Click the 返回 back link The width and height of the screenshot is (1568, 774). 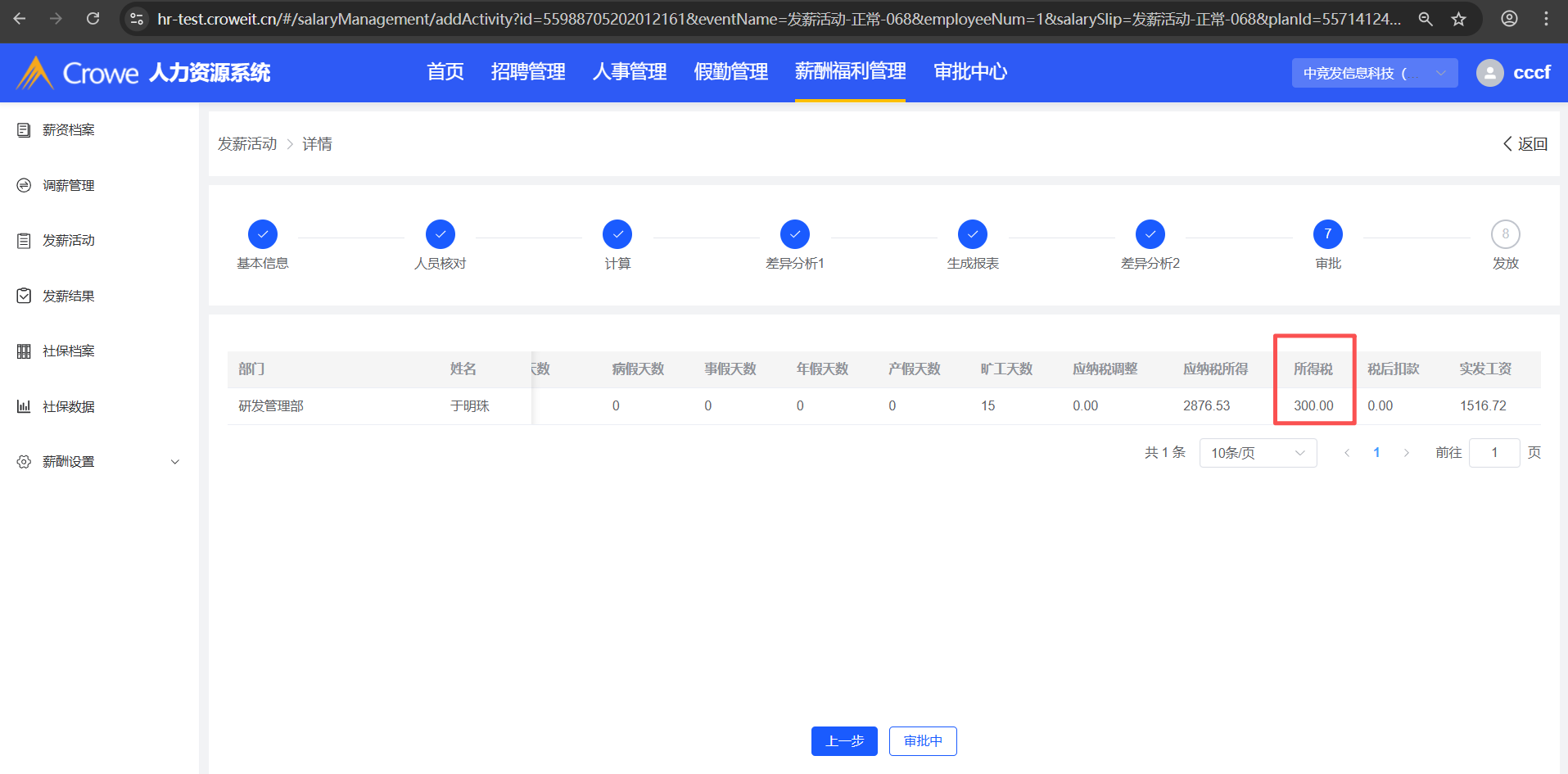pos(1525,144)
